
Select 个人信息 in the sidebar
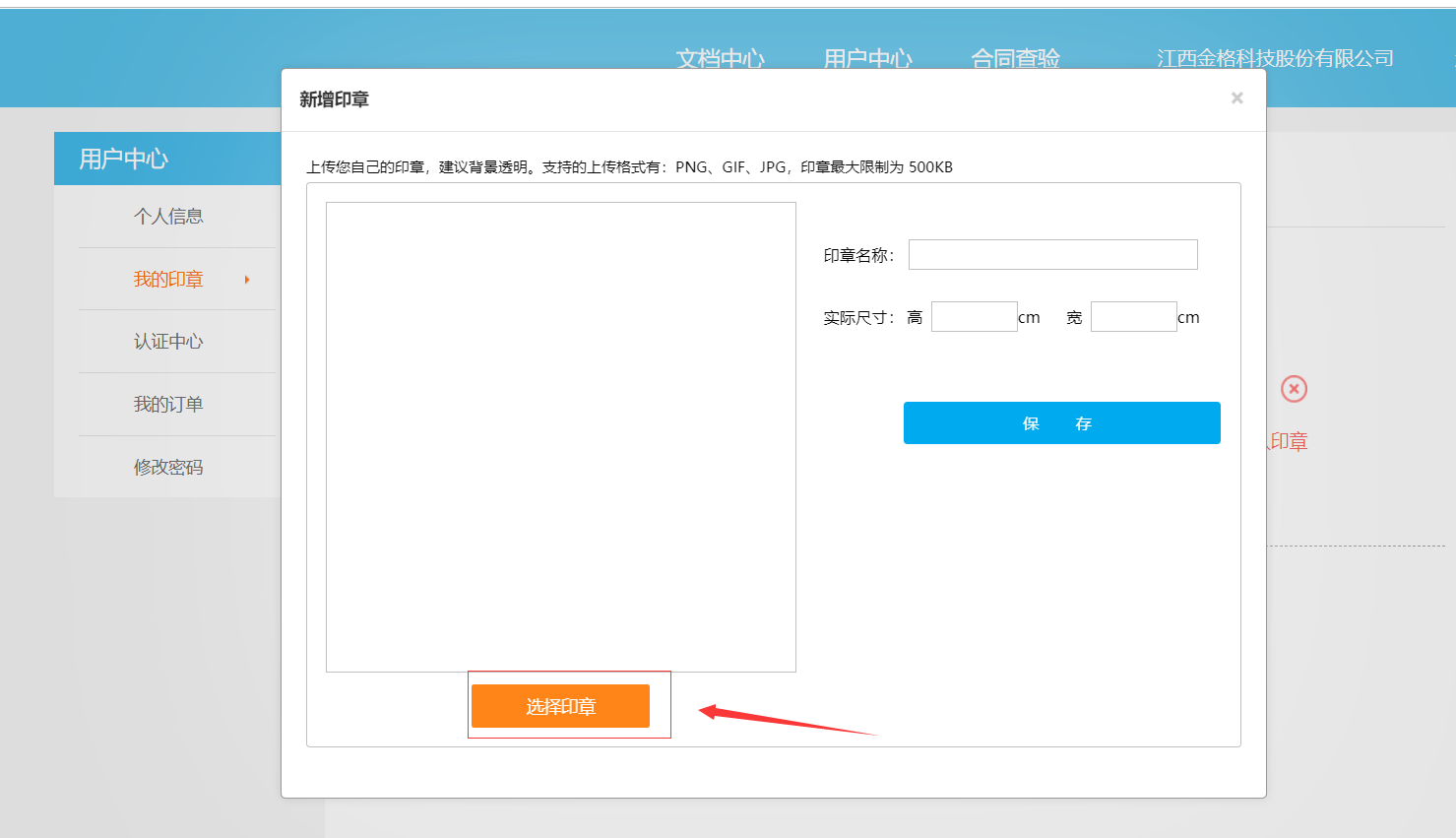168,217
